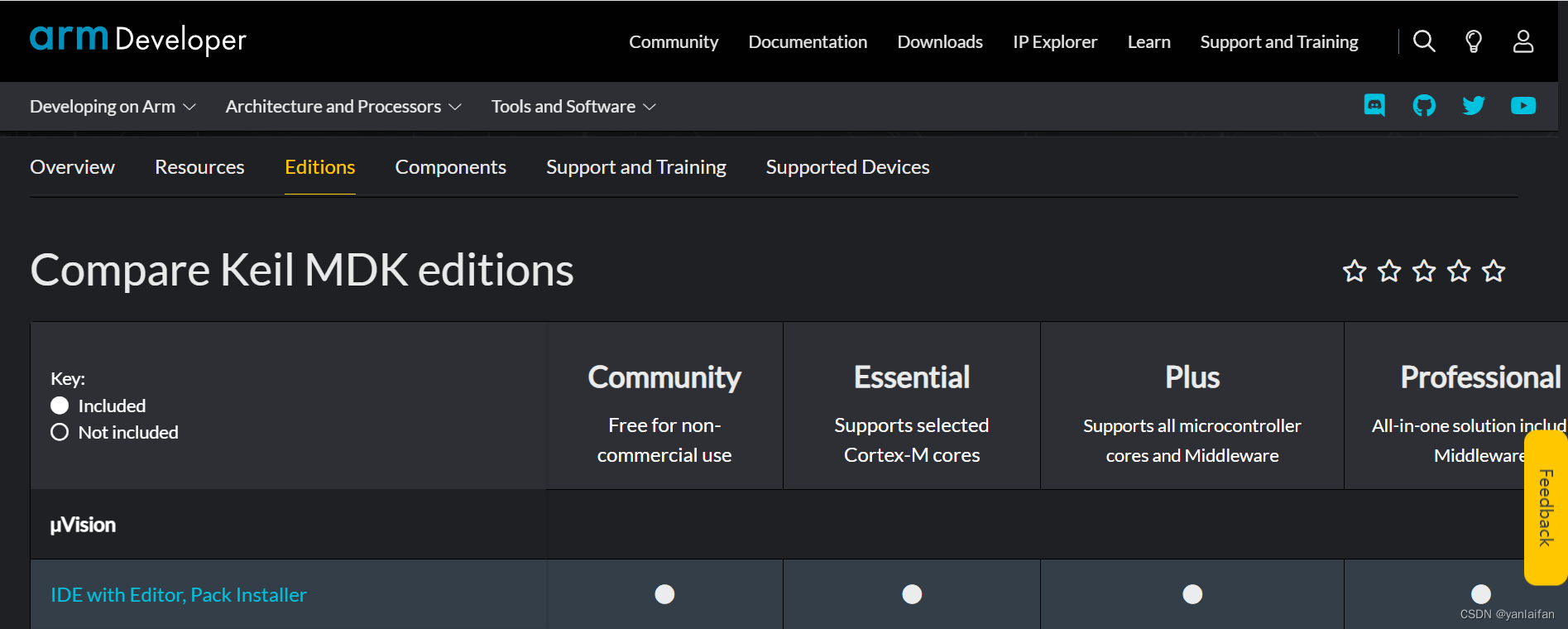Go to the Supported Devices tab

(847, 167)
